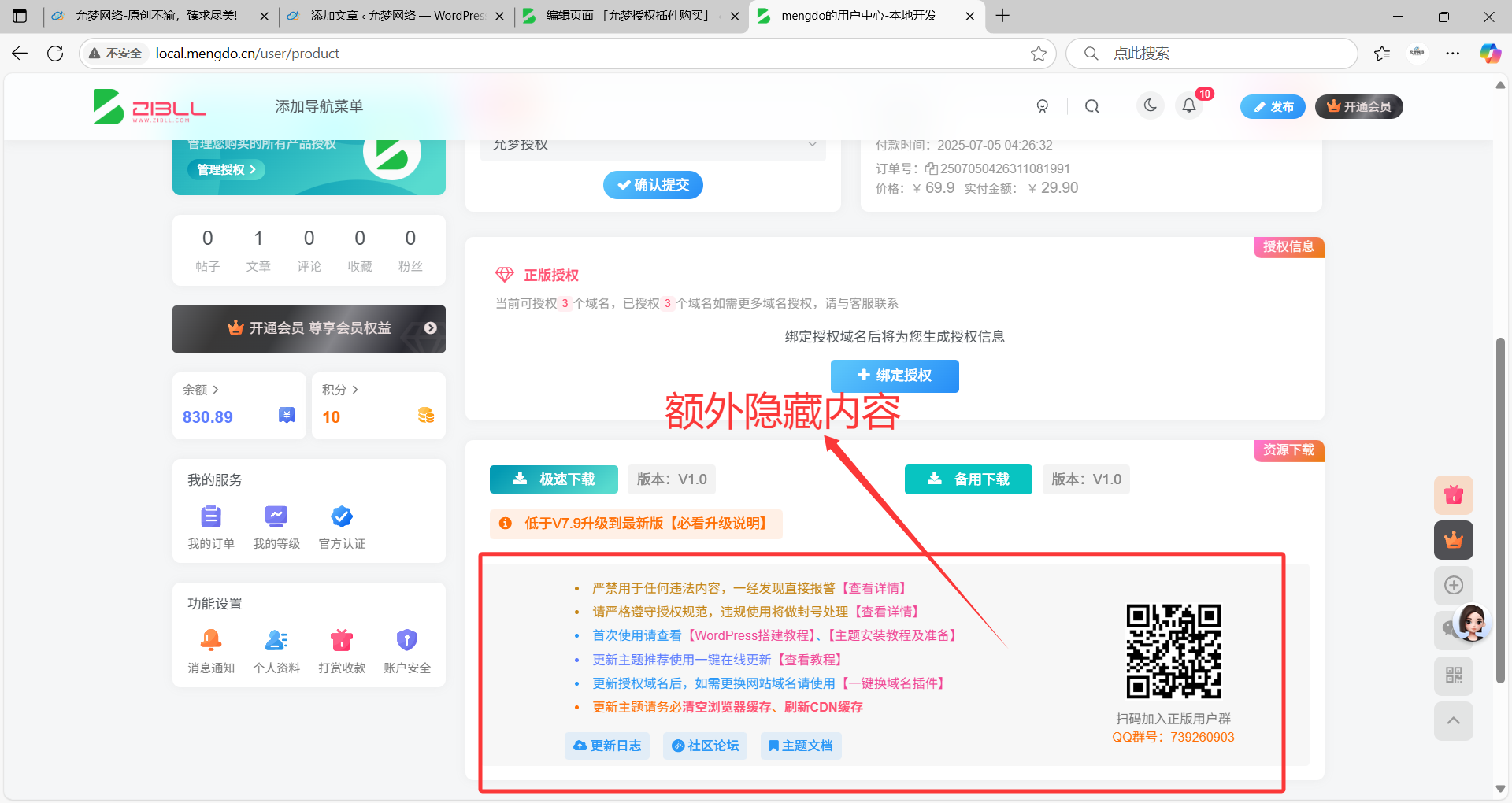
Task: Click the balance wallet icon
Action: (287, 415)
